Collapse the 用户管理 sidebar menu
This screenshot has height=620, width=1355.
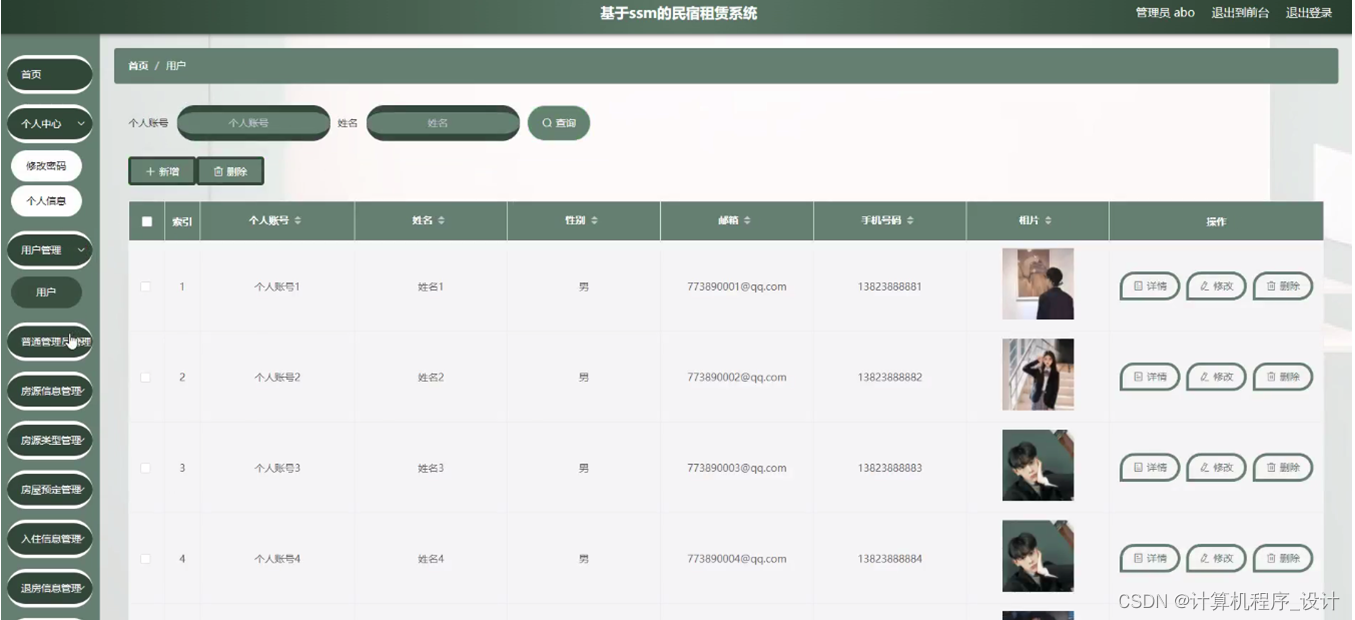click(x=50, y=250)
